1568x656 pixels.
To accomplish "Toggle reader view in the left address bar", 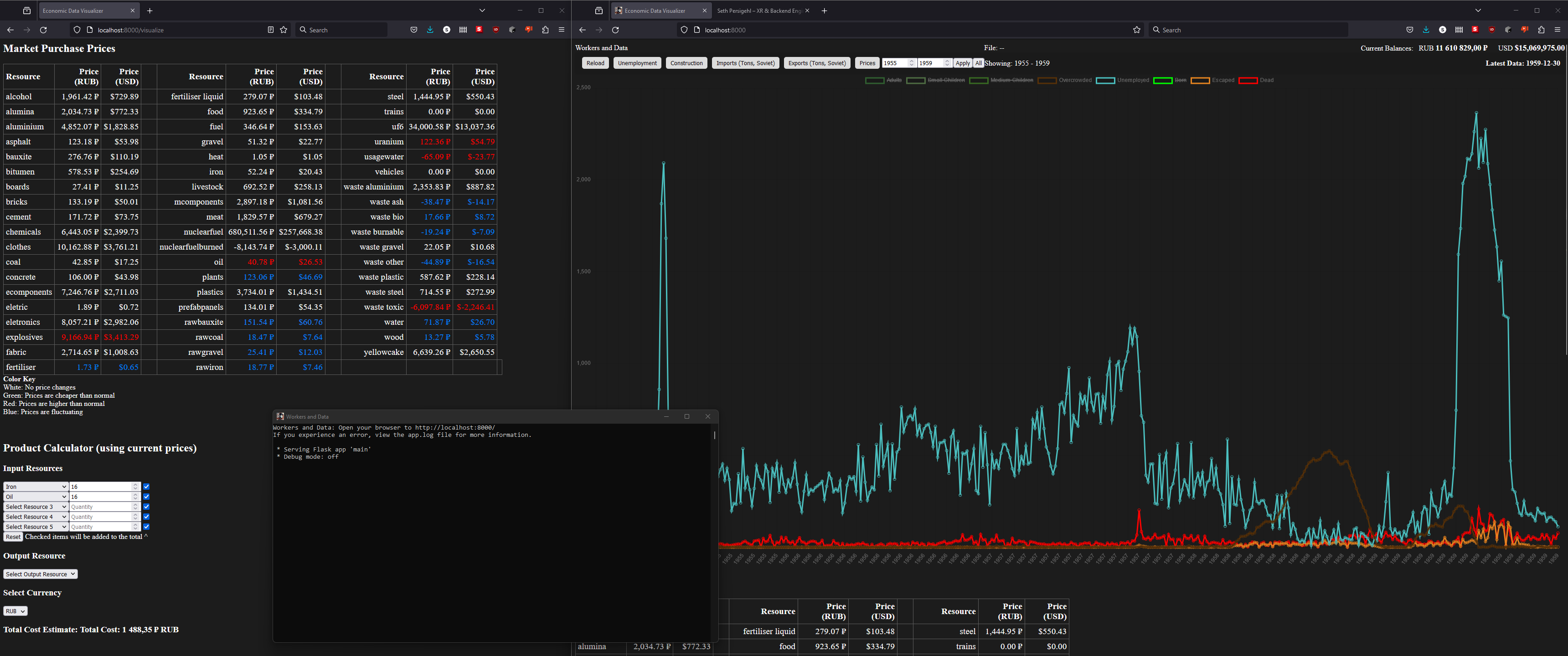I will [x=270, y=30].
